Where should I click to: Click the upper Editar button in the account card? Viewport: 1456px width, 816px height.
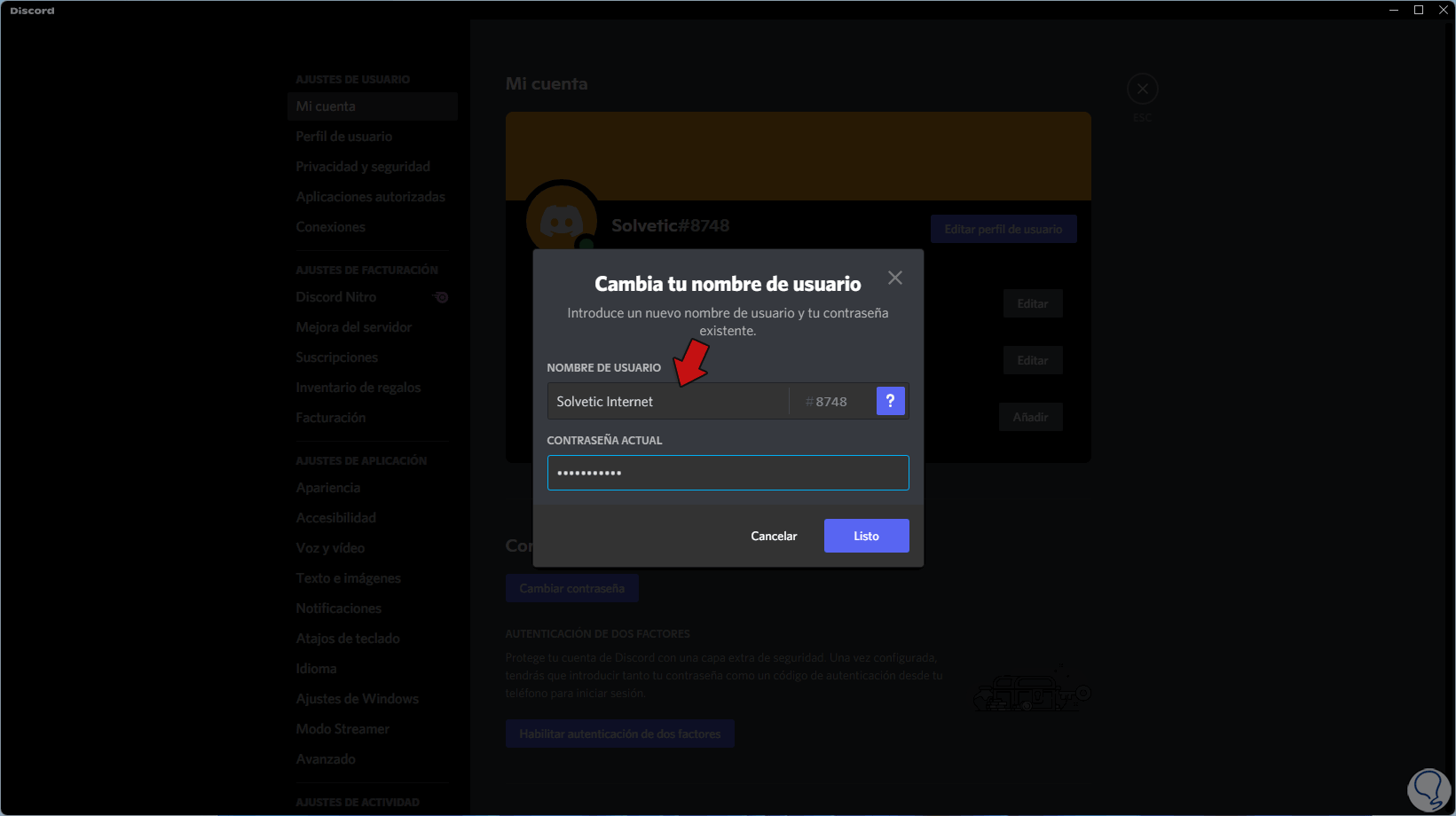click(x=1033, y=303)
